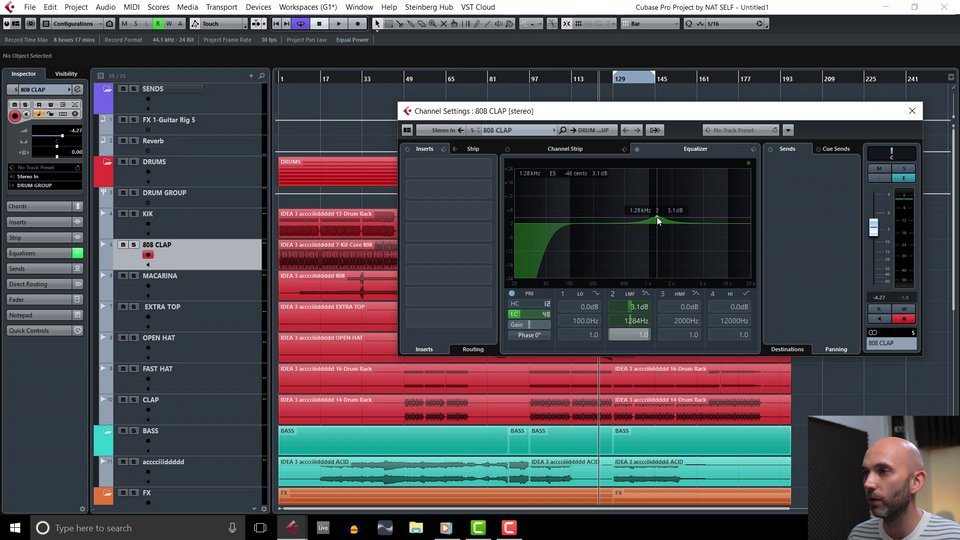Click the orange FX folder icon
This screenshot has height=540, width=960.
pyautogui.click(x=107, y=493)
